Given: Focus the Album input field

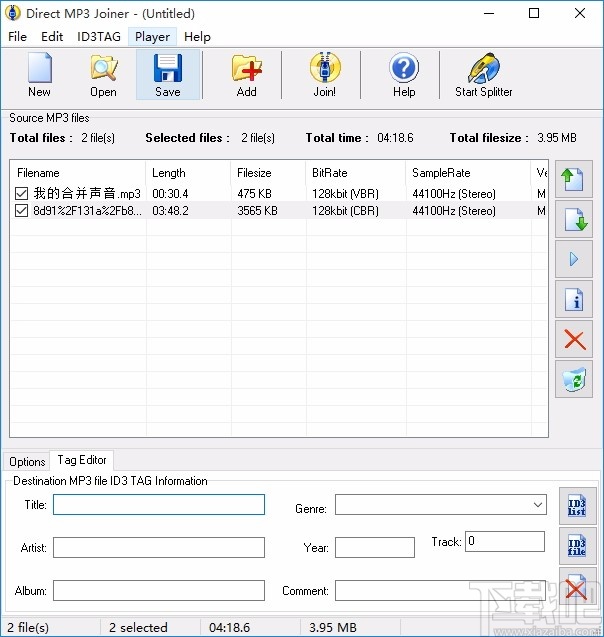Looking at the screenshot, I should coord(159,590).
